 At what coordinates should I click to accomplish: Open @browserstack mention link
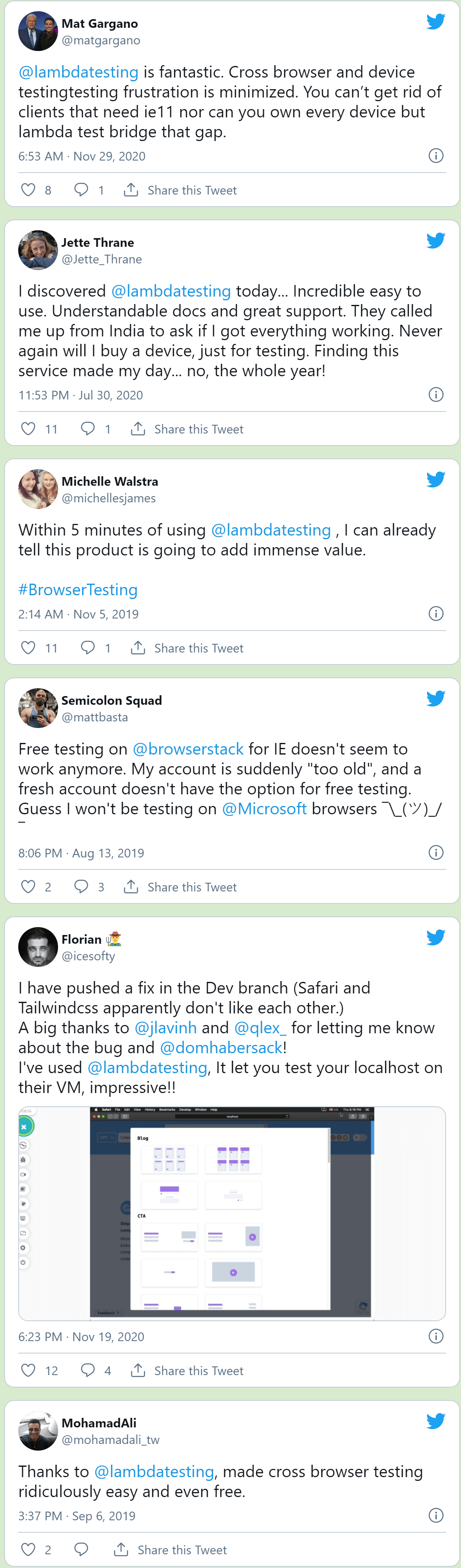[x=188, y=749]
